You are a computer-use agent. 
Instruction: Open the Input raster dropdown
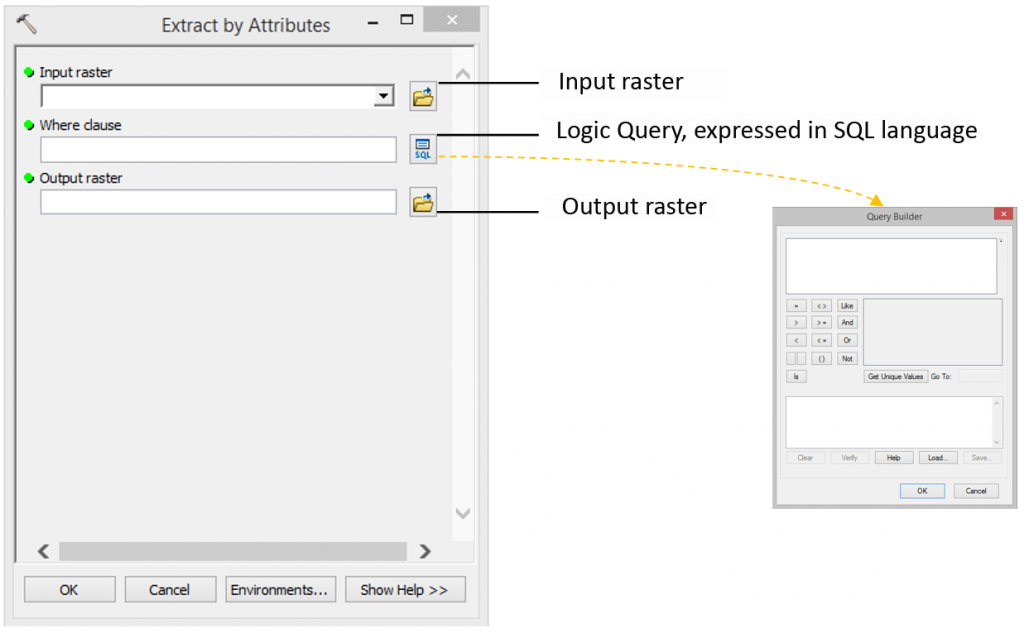(382, 95)
